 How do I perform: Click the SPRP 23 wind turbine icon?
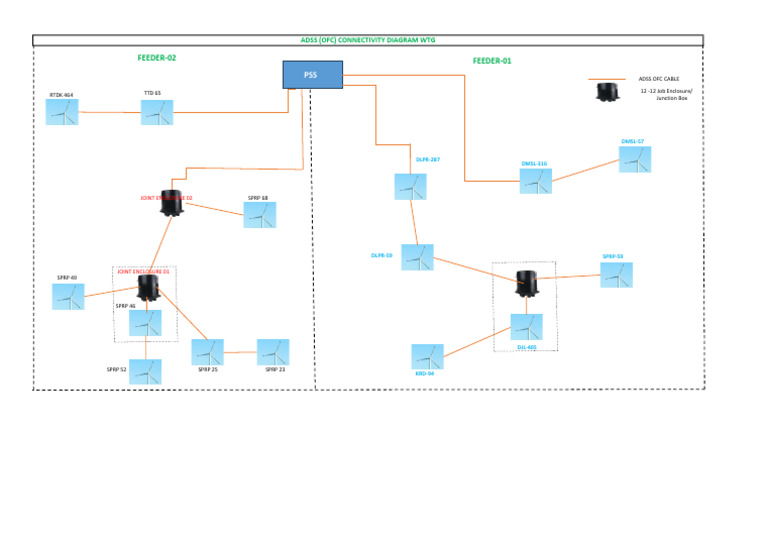click(x=273, y=352)
